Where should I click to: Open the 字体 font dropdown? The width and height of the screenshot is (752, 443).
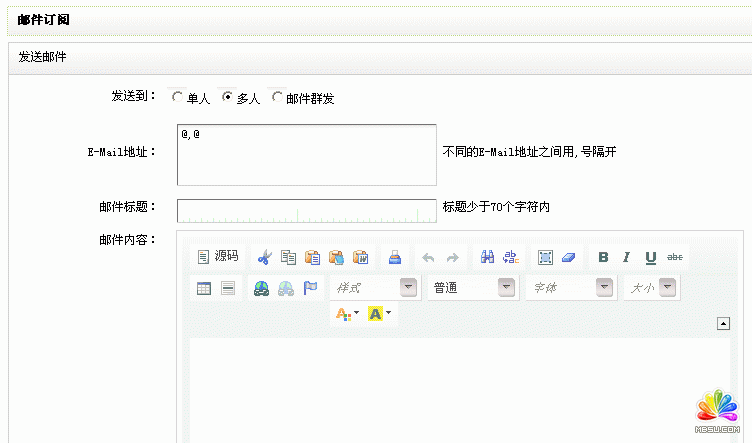(604, 288)
